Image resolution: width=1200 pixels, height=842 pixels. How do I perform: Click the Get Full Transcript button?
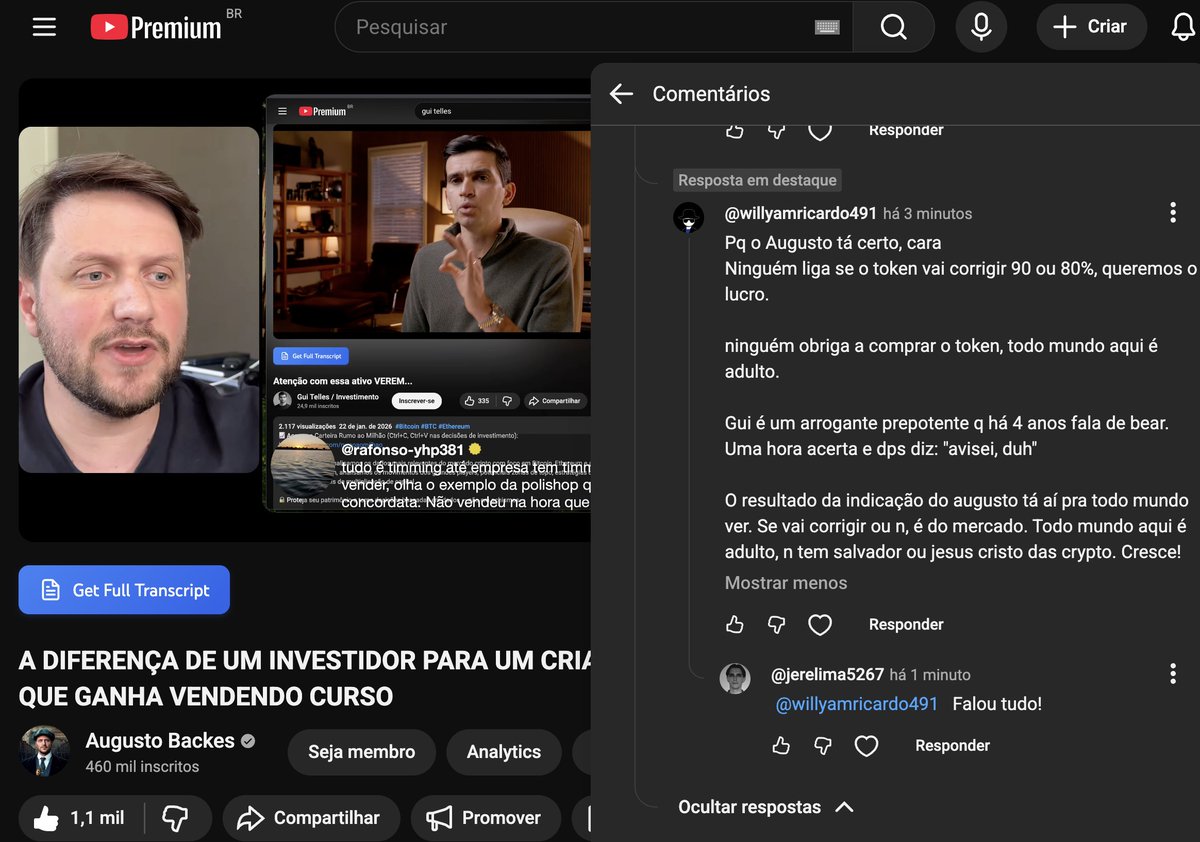[123, 590]
